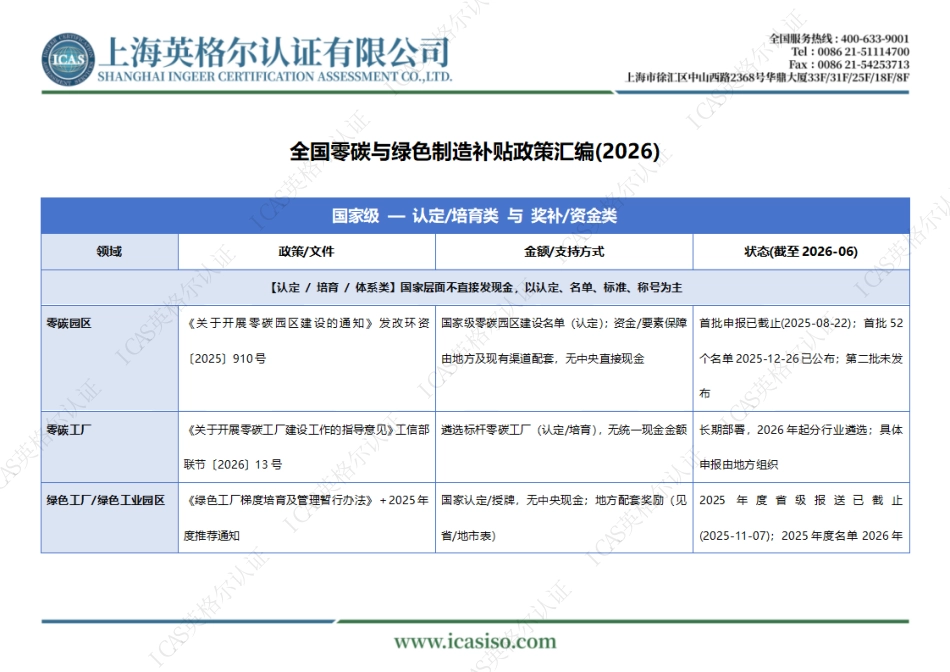Viewport: 950px width, 672px height.
Task: Select the title 全国零碳与绿色制造补贴政策汇编(2026)
Action: (475, 151)
